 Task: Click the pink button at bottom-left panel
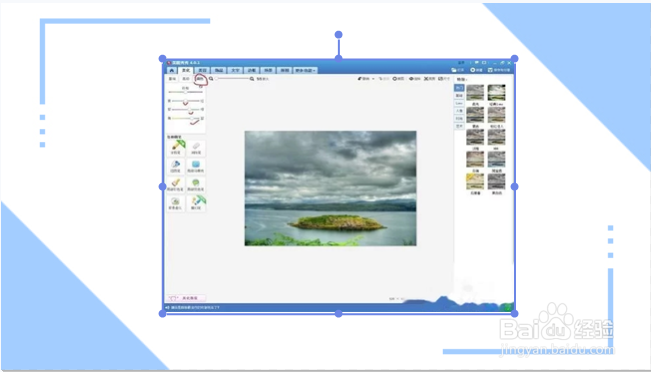pos(186,298)
